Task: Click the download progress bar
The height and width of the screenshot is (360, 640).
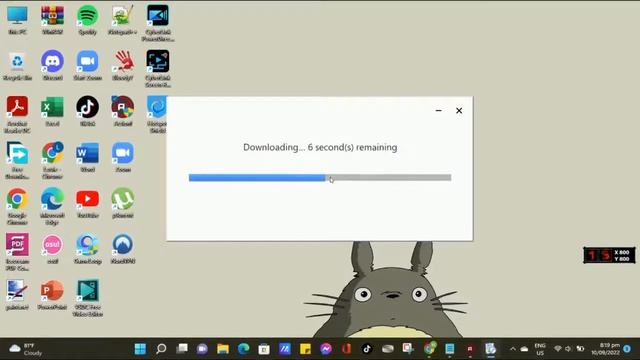Action: point(320,178)
